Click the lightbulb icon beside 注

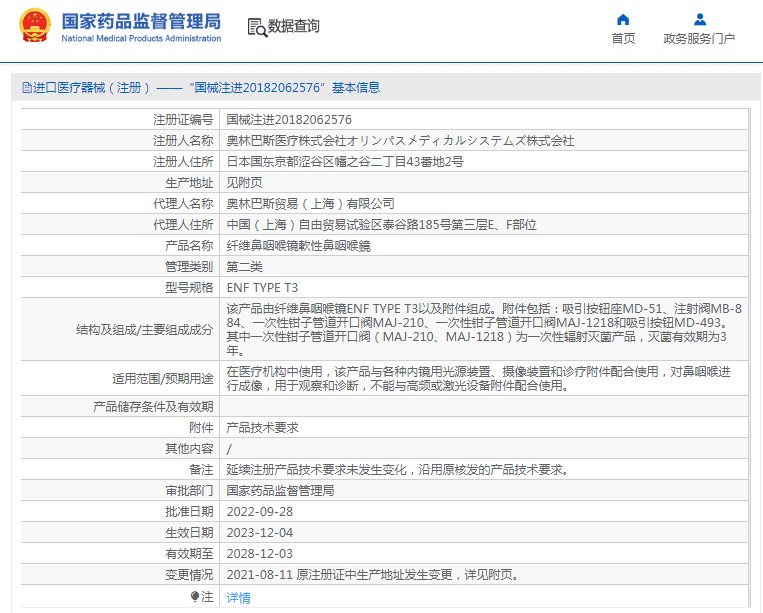(195, 596)
